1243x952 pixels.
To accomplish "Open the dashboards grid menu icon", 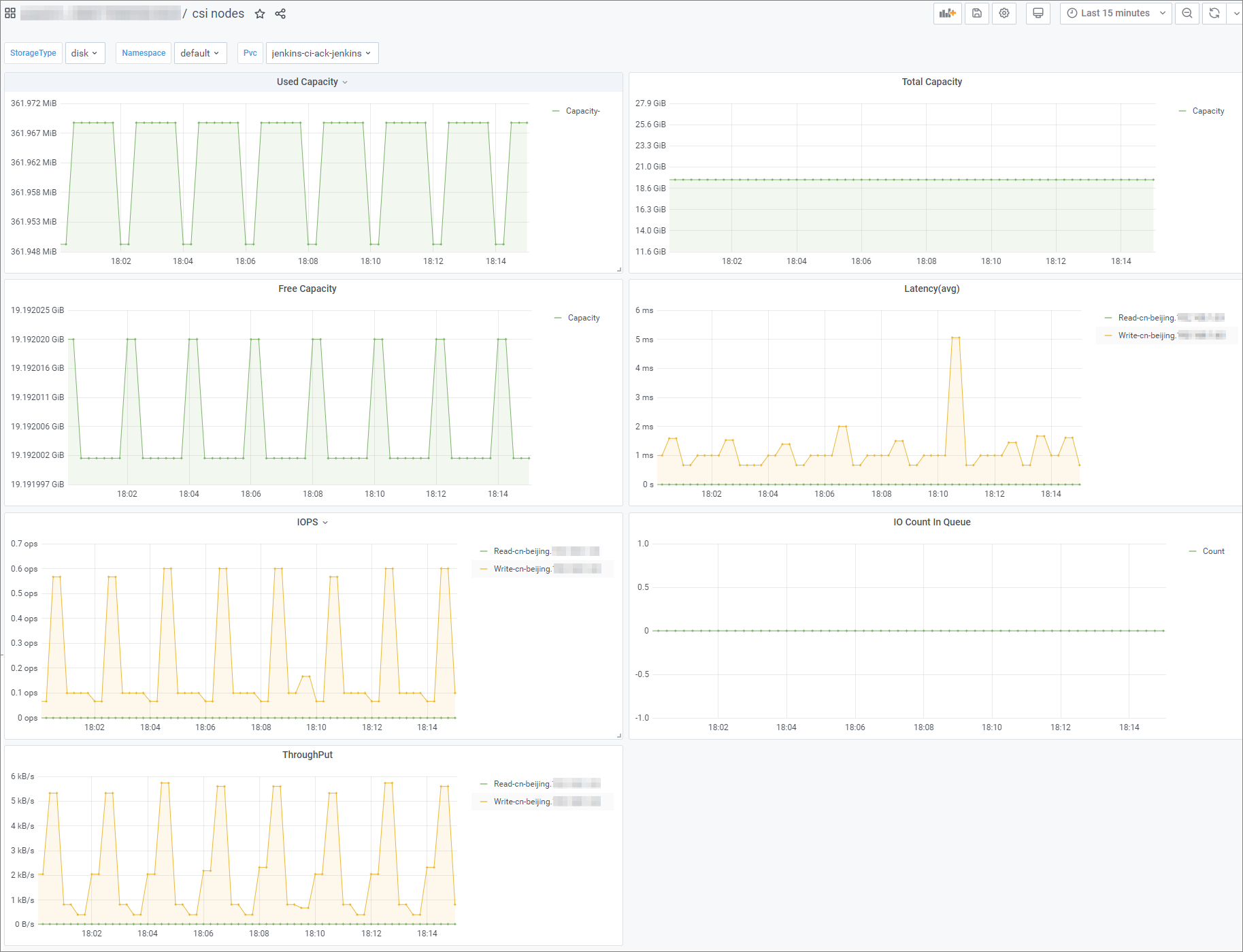I will [x=10, y=13].
